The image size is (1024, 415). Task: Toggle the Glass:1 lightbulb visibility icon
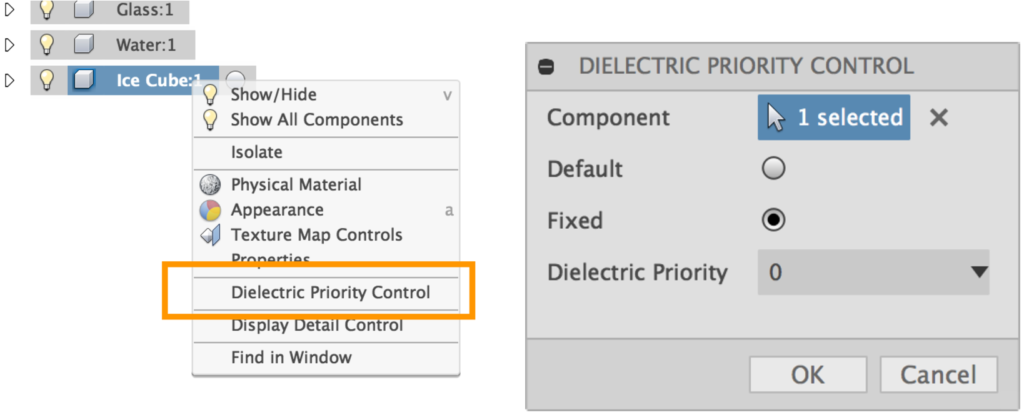[x=46, y=9]
